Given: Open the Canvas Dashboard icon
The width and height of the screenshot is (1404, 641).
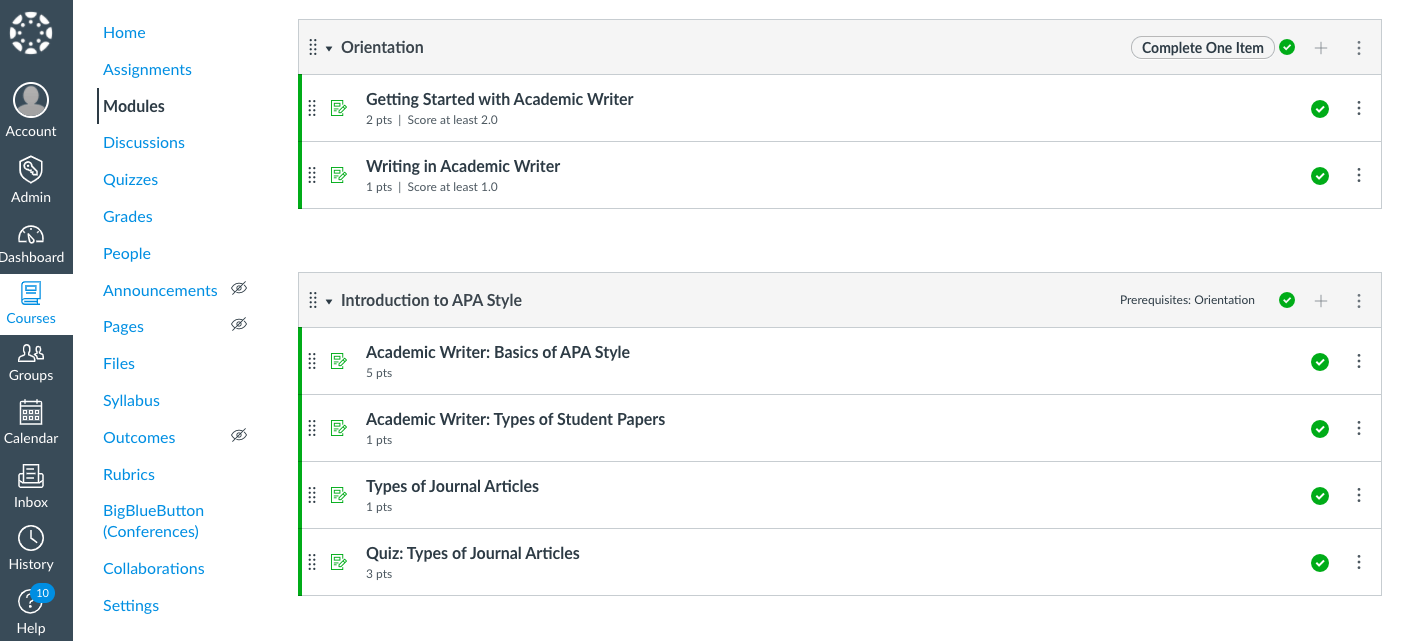Looking at the screenshot, I should [x=31, y=236].
